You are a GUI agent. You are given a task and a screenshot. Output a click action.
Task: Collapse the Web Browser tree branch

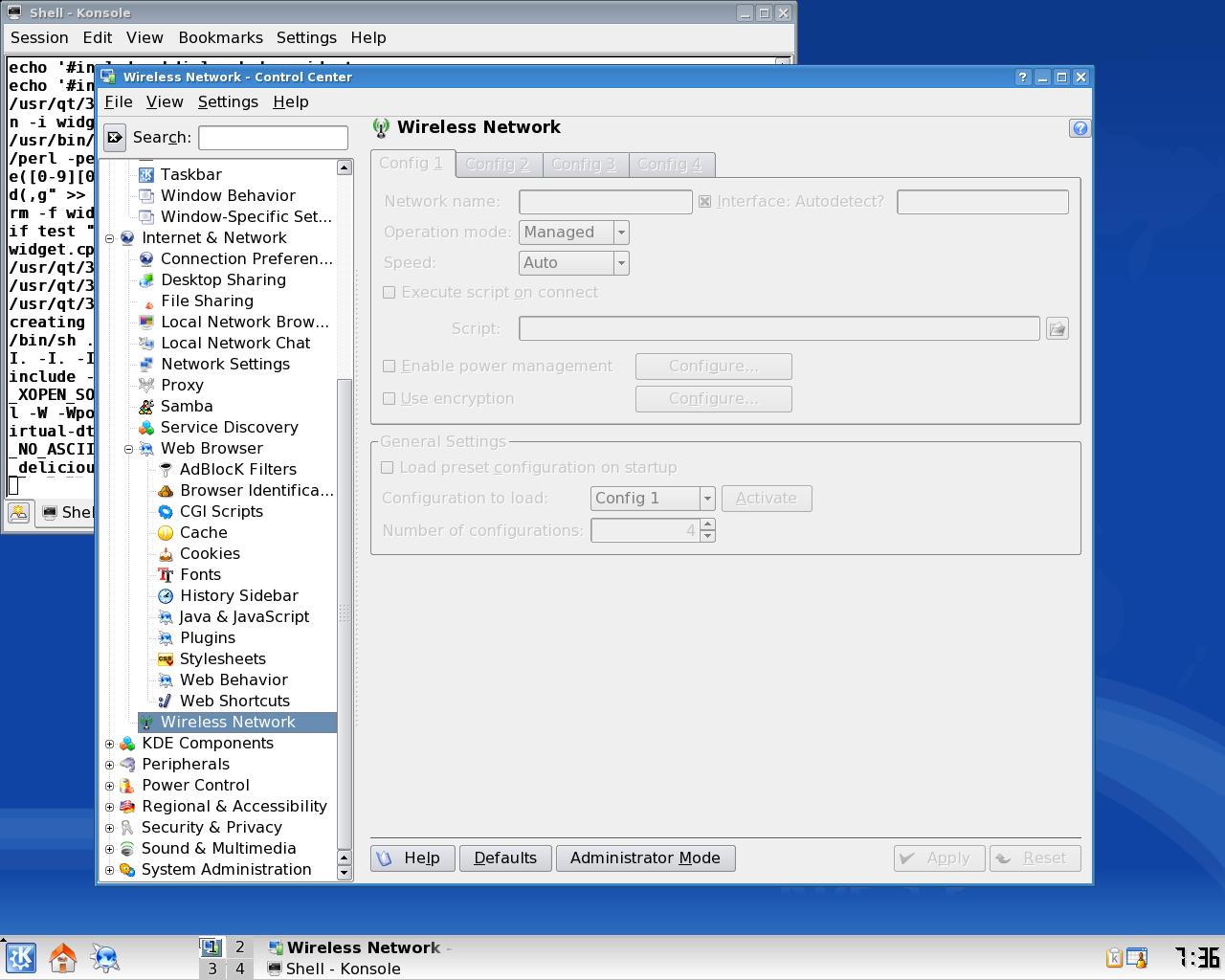coord(128,449)
